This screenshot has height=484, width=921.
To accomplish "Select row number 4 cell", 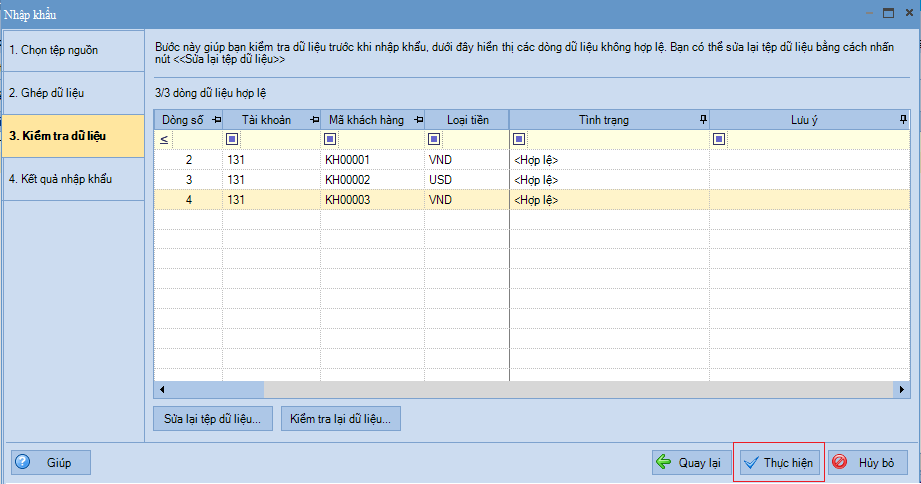I will point(189,200).
